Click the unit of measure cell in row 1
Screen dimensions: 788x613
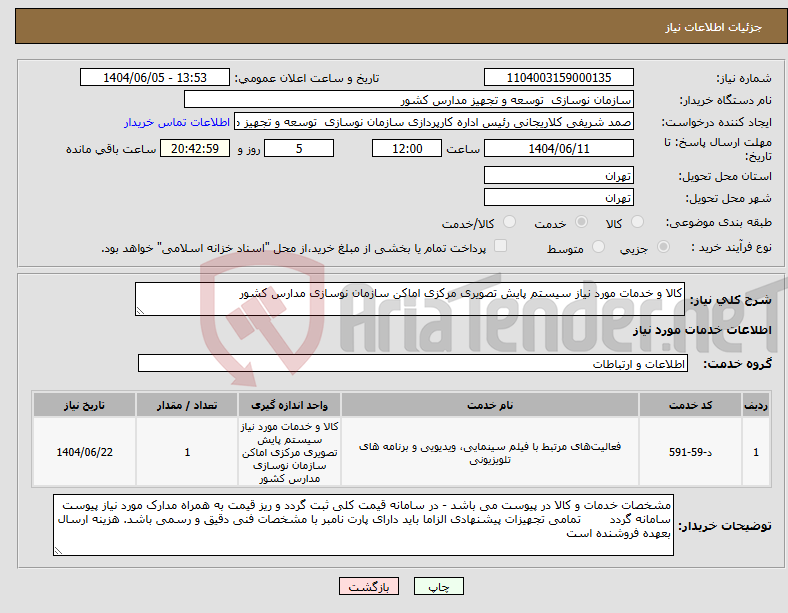click(289, 452)
